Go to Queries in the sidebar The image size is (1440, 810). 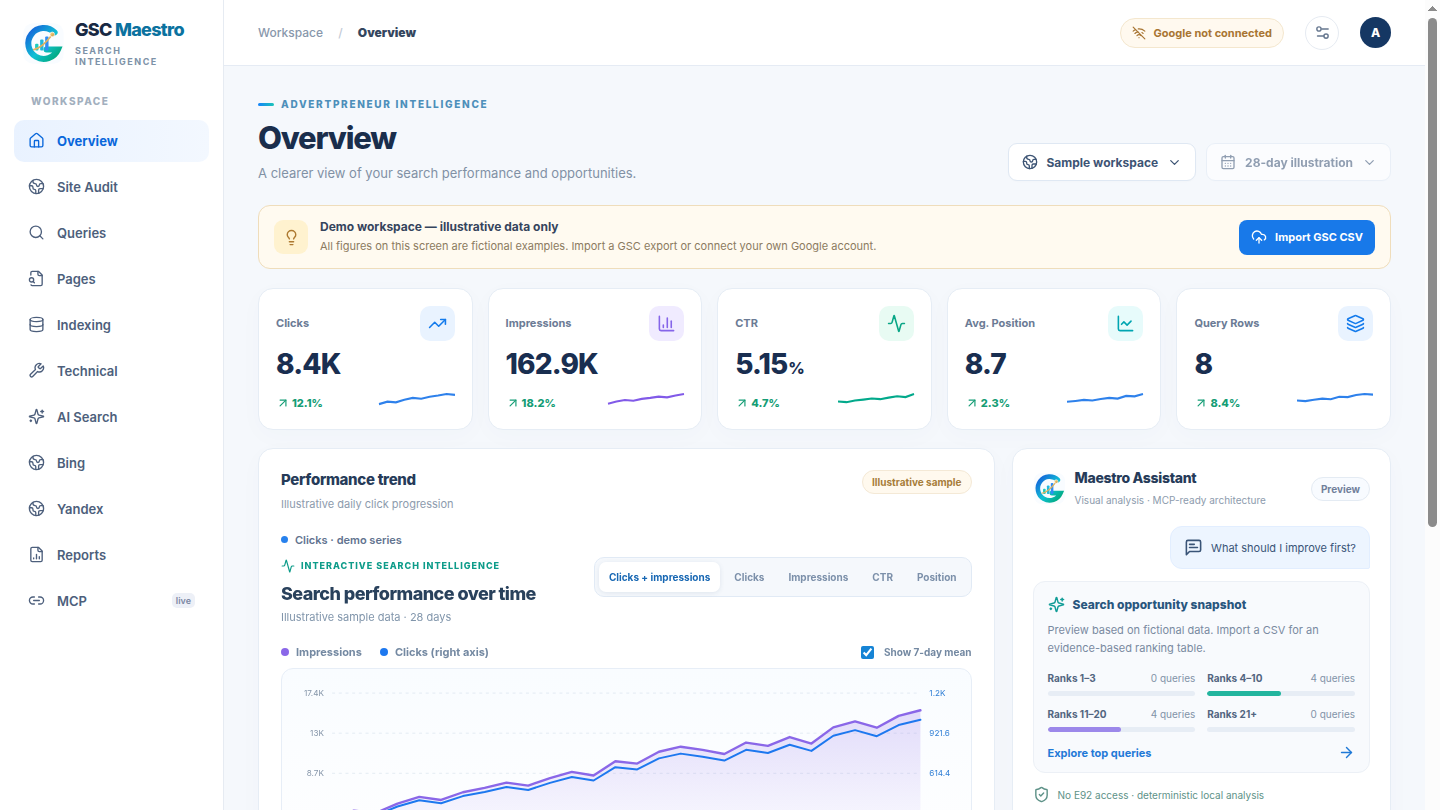click(x=111, y=233)
